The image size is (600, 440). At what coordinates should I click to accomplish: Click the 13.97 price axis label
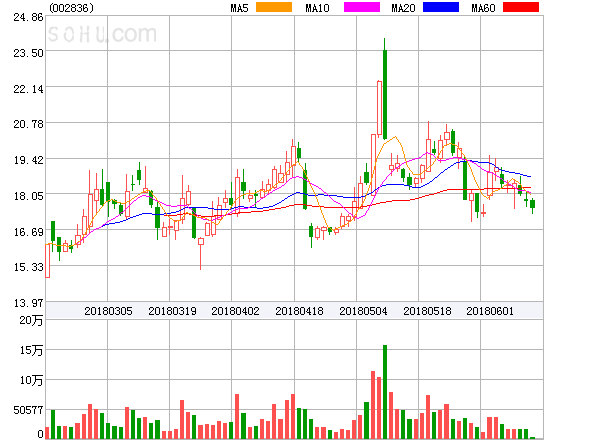28,303
